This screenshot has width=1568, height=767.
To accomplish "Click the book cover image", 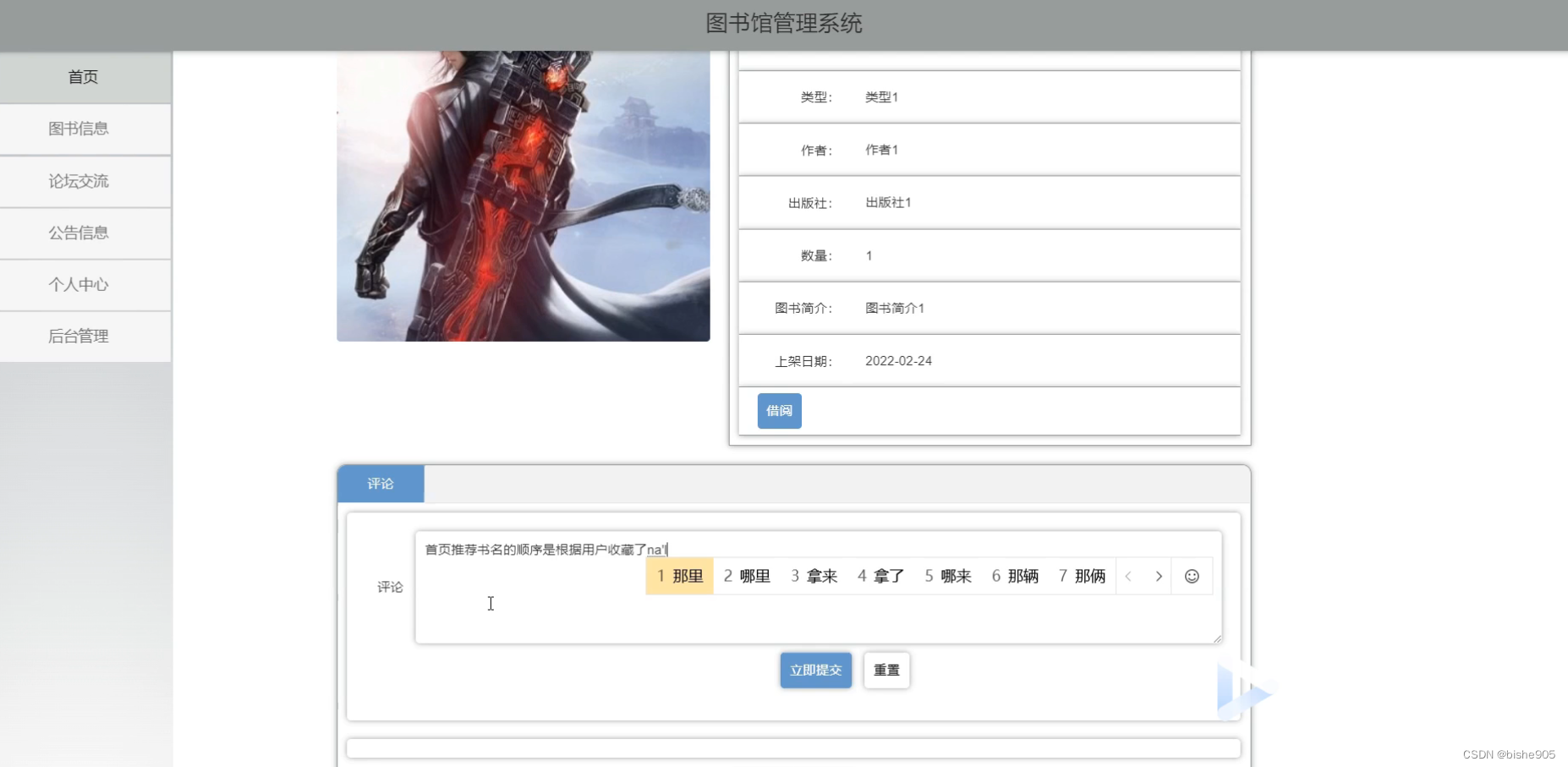I will click(x=524, y=196).
